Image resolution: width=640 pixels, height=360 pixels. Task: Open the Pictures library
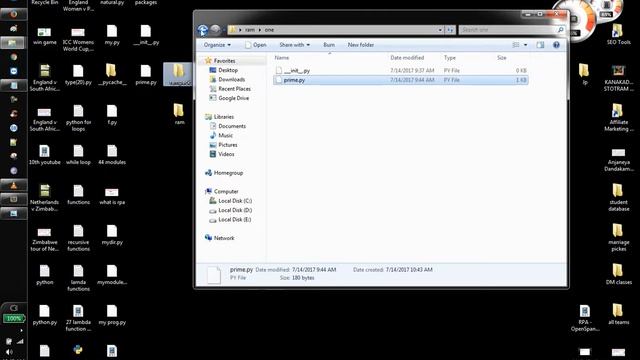coord(228,145)
